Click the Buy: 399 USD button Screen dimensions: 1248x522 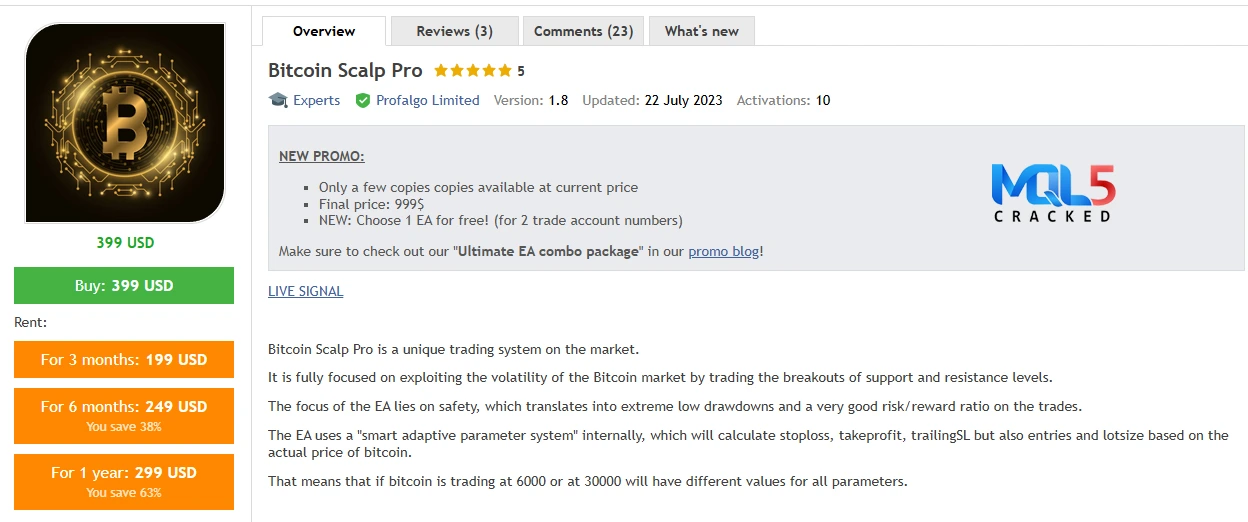[124, 285]
